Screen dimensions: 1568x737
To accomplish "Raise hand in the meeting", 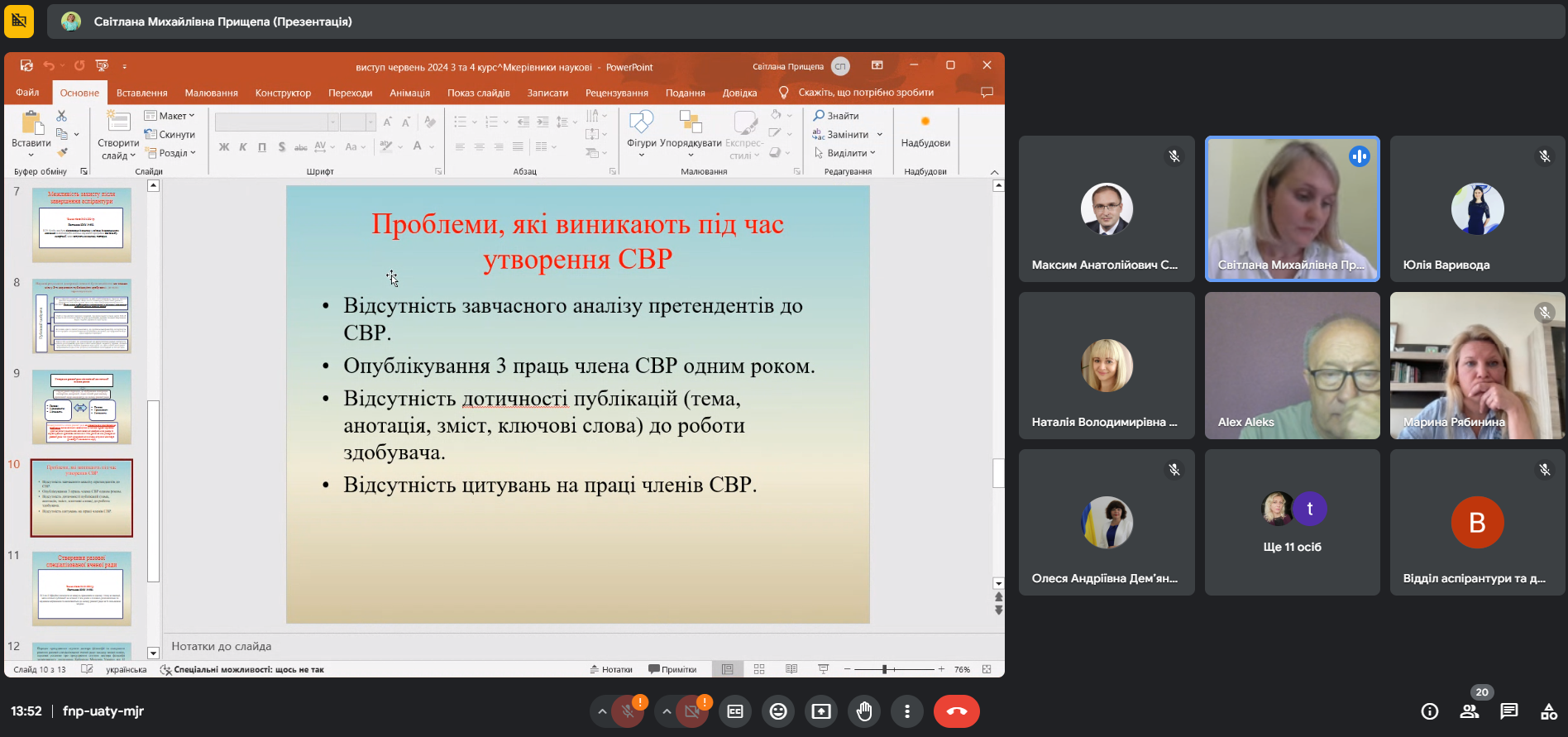I will [x=864, y=711].
